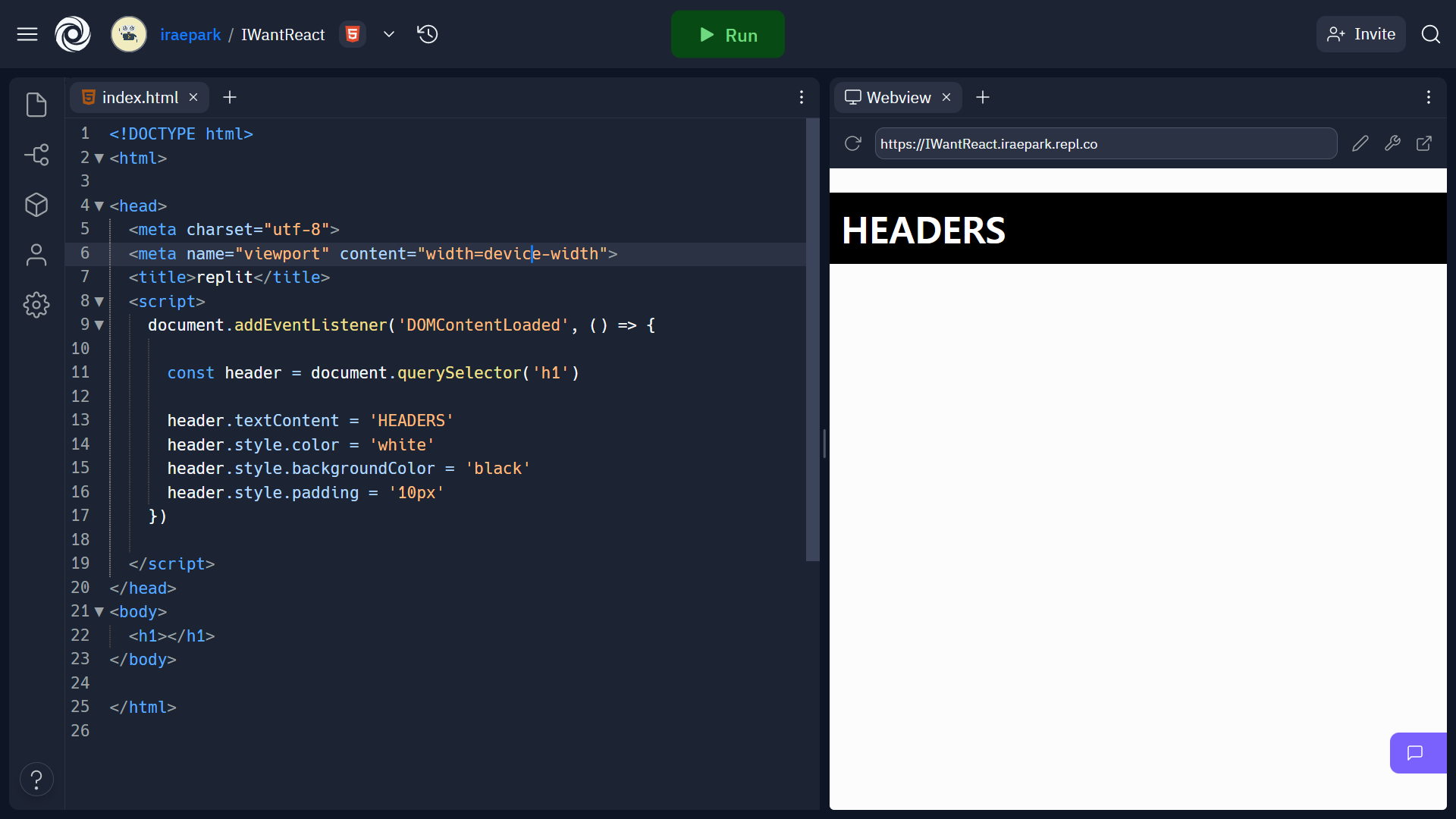Close the Webview tab
The image size is (1456, 819).
pyautogui.click(x=946, y=97)
